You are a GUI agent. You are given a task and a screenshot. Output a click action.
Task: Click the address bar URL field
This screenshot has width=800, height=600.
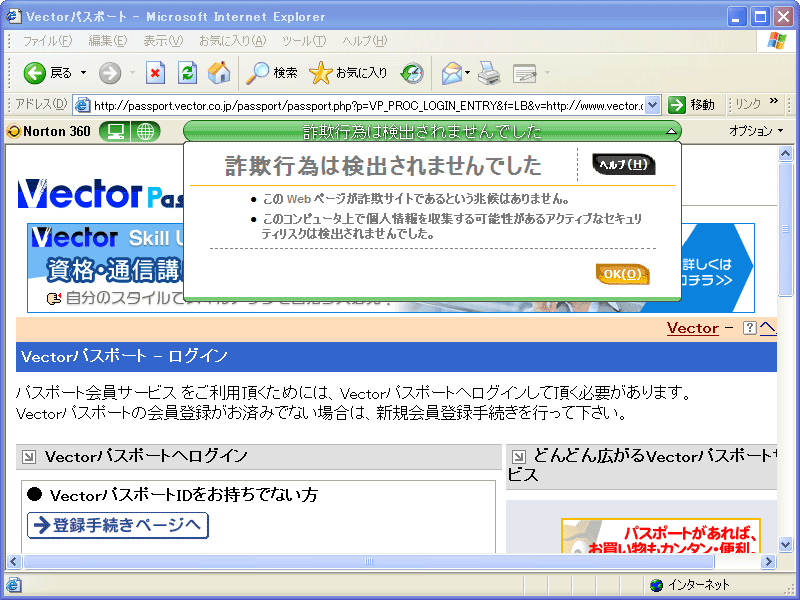(x=368, y=106)
